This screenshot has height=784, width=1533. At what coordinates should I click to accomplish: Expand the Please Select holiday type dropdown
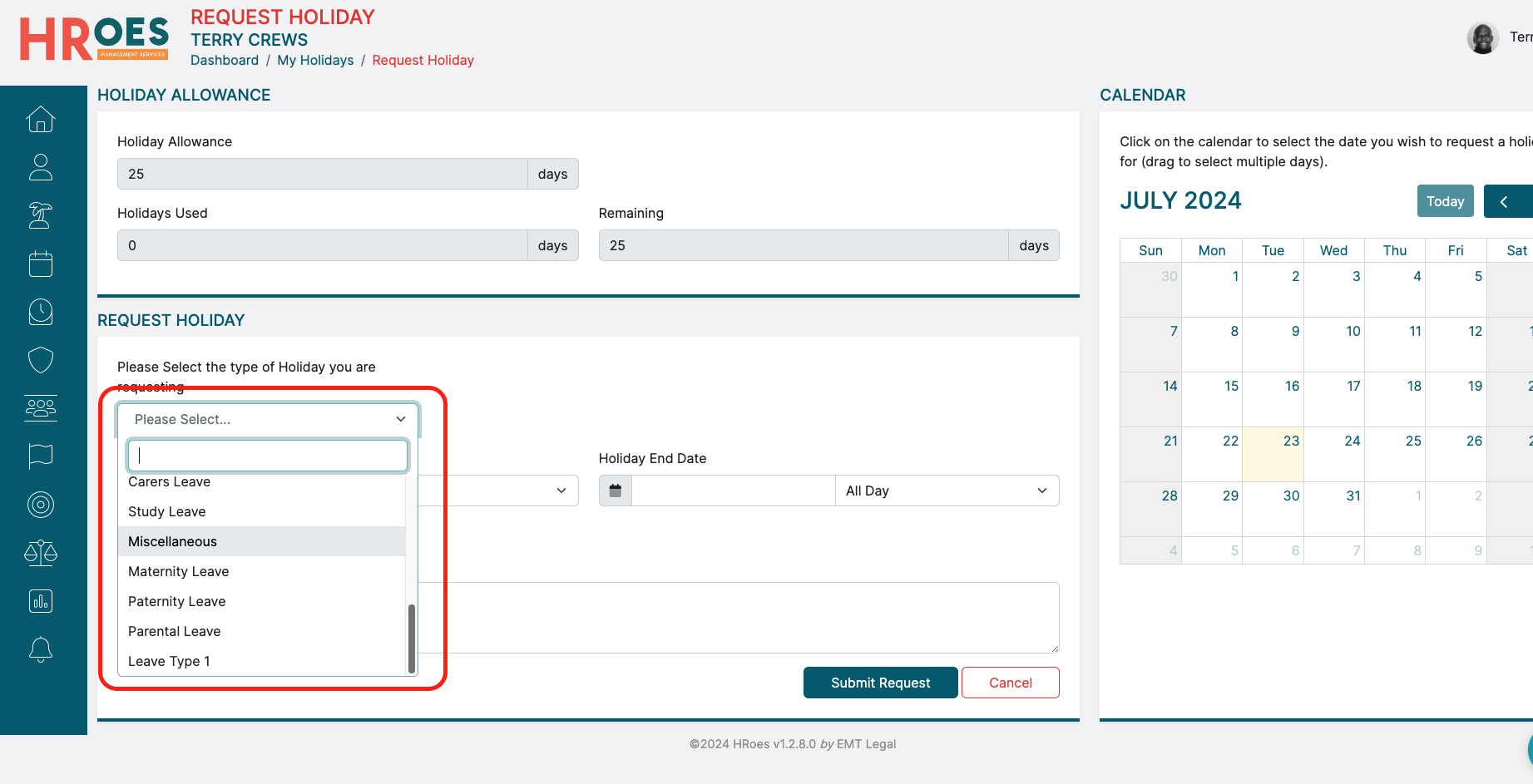pyautogui.click(x=268, y=419)
